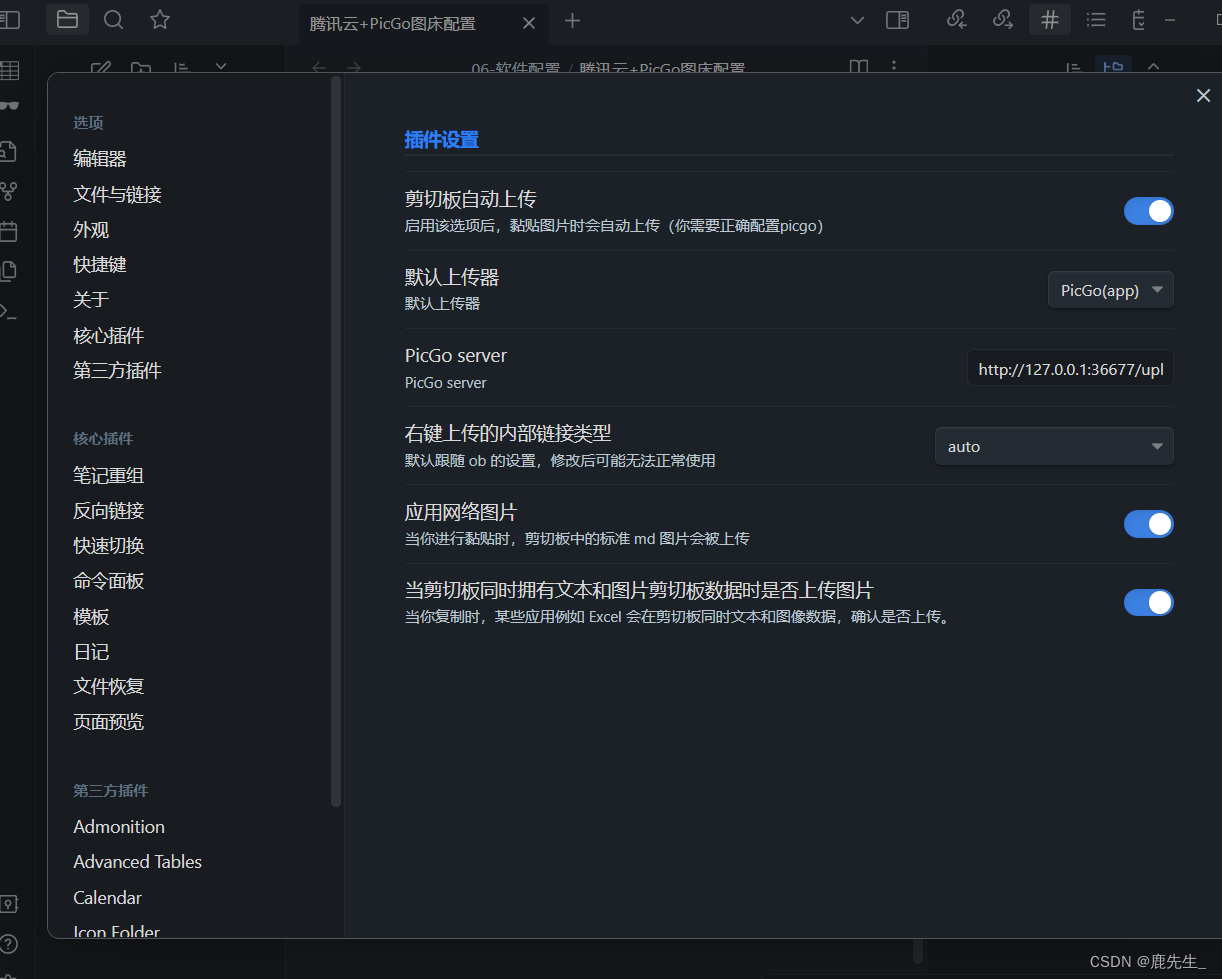Disable the 应用网络图片 toggle
This screenshot has width=1222, height=979.
click(1148, 524)
